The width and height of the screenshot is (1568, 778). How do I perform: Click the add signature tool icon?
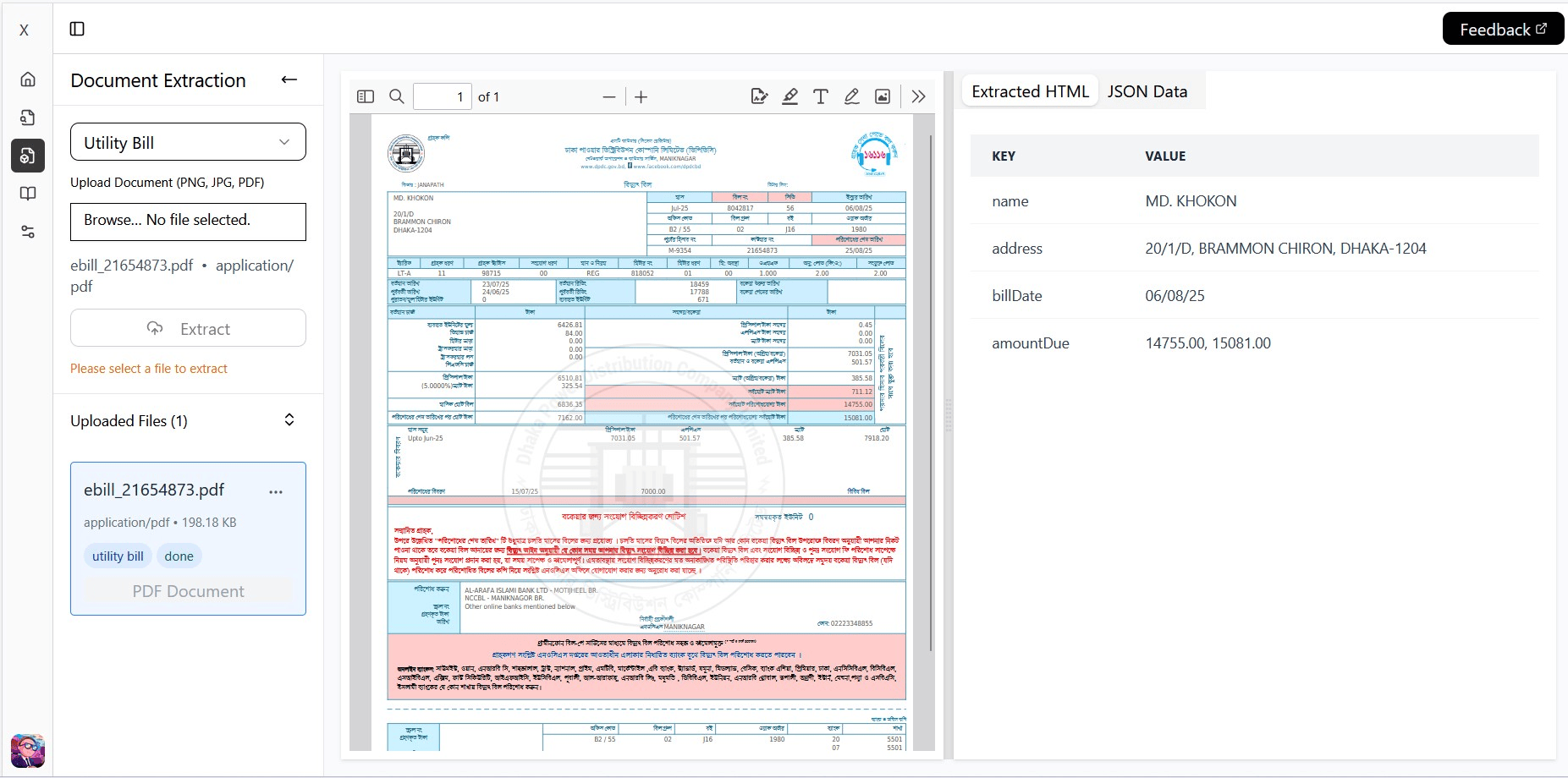coord(759,96)
